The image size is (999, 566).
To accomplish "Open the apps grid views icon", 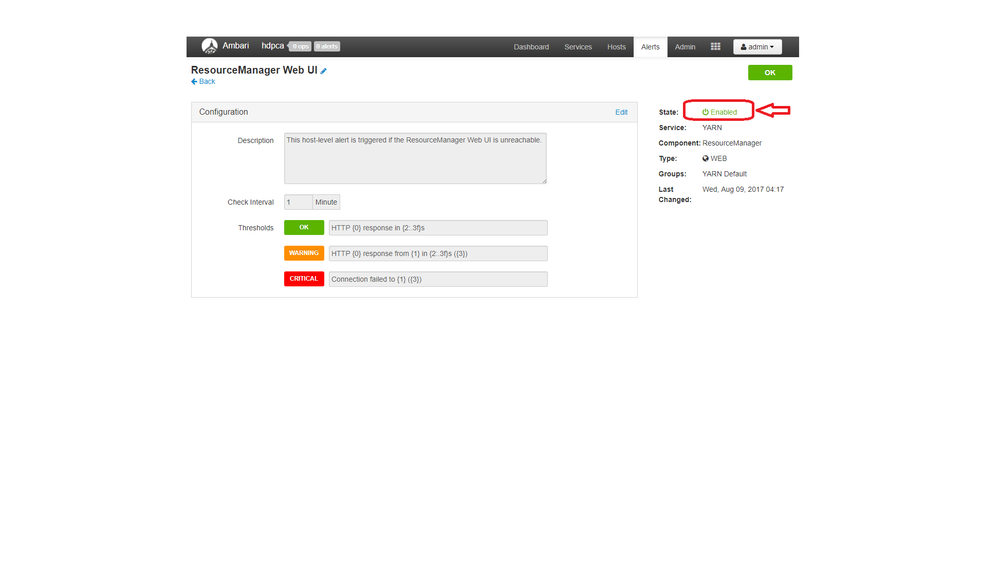I will pyautogui.click(x=715, y=47).
